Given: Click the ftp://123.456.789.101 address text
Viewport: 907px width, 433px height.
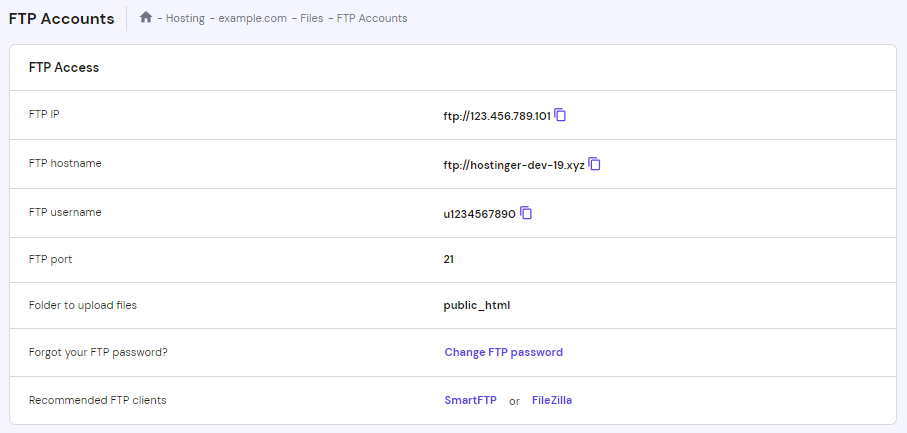Looking at the screenshot, I should click(x=497, y=116).
